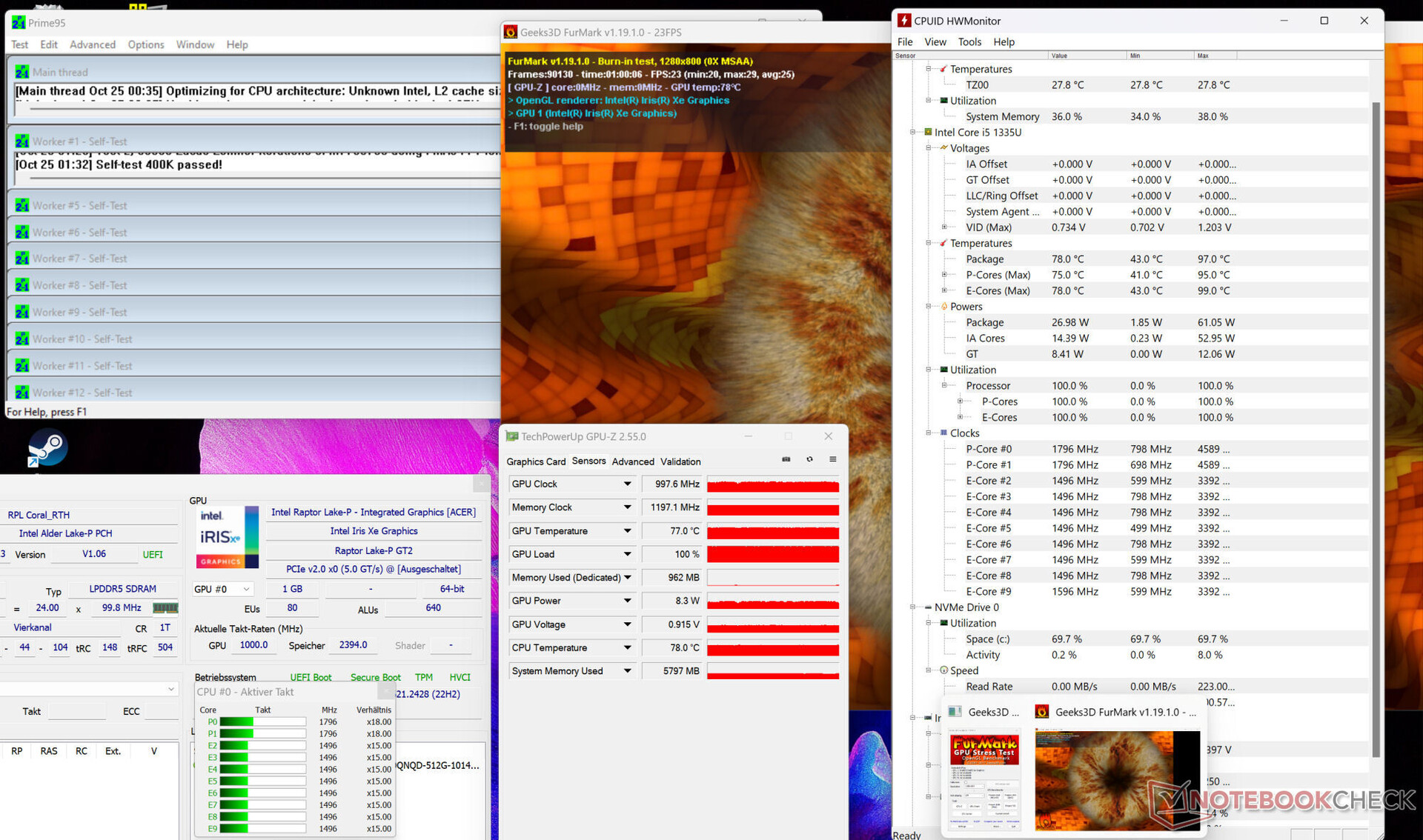
Task: Open the GPU Clock sensor dropdown arrow
Action: coord(627,484)
